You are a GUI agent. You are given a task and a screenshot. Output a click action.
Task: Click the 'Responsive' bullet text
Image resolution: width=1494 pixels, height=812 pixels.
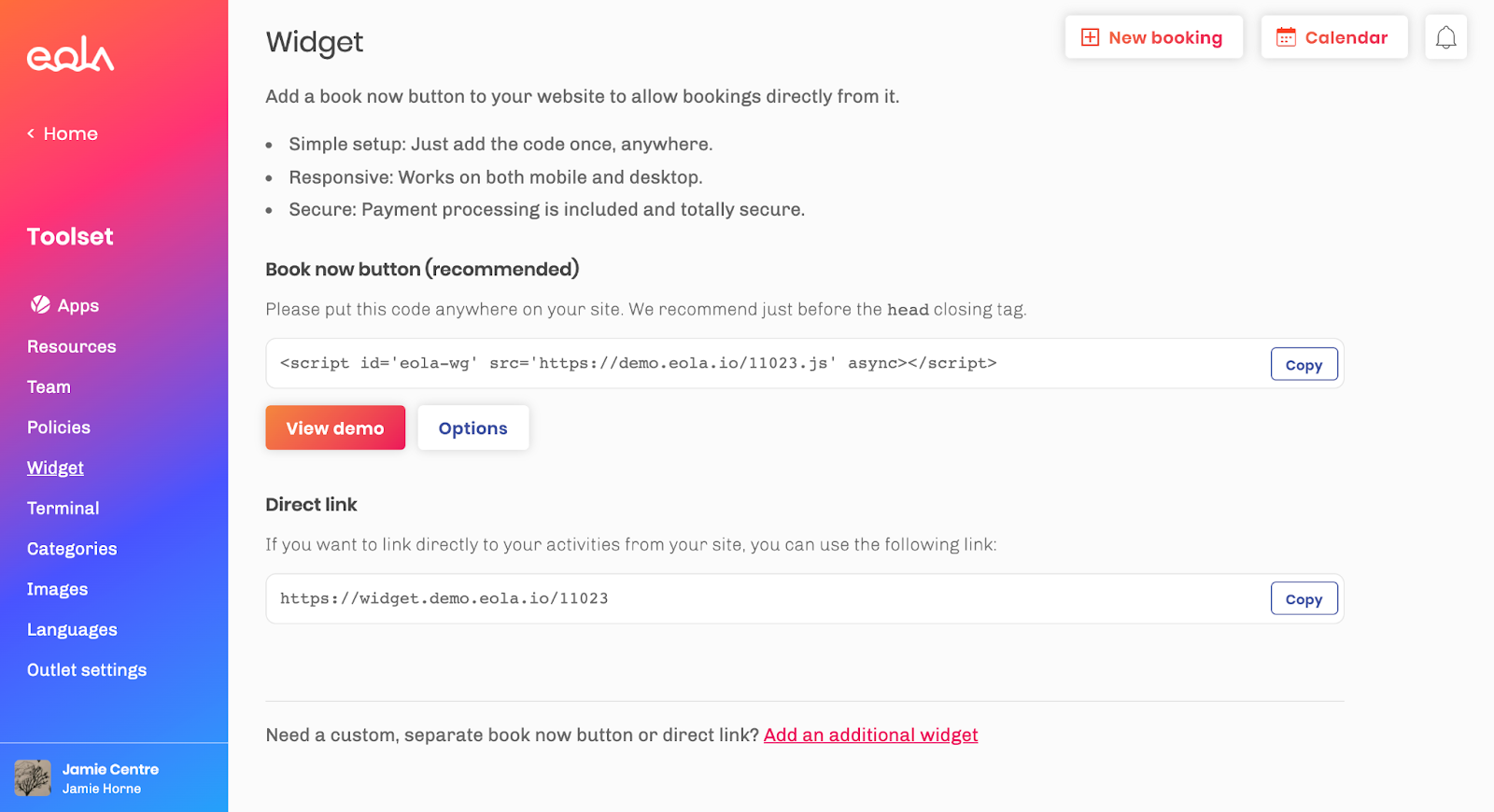(x=496, y=177)
